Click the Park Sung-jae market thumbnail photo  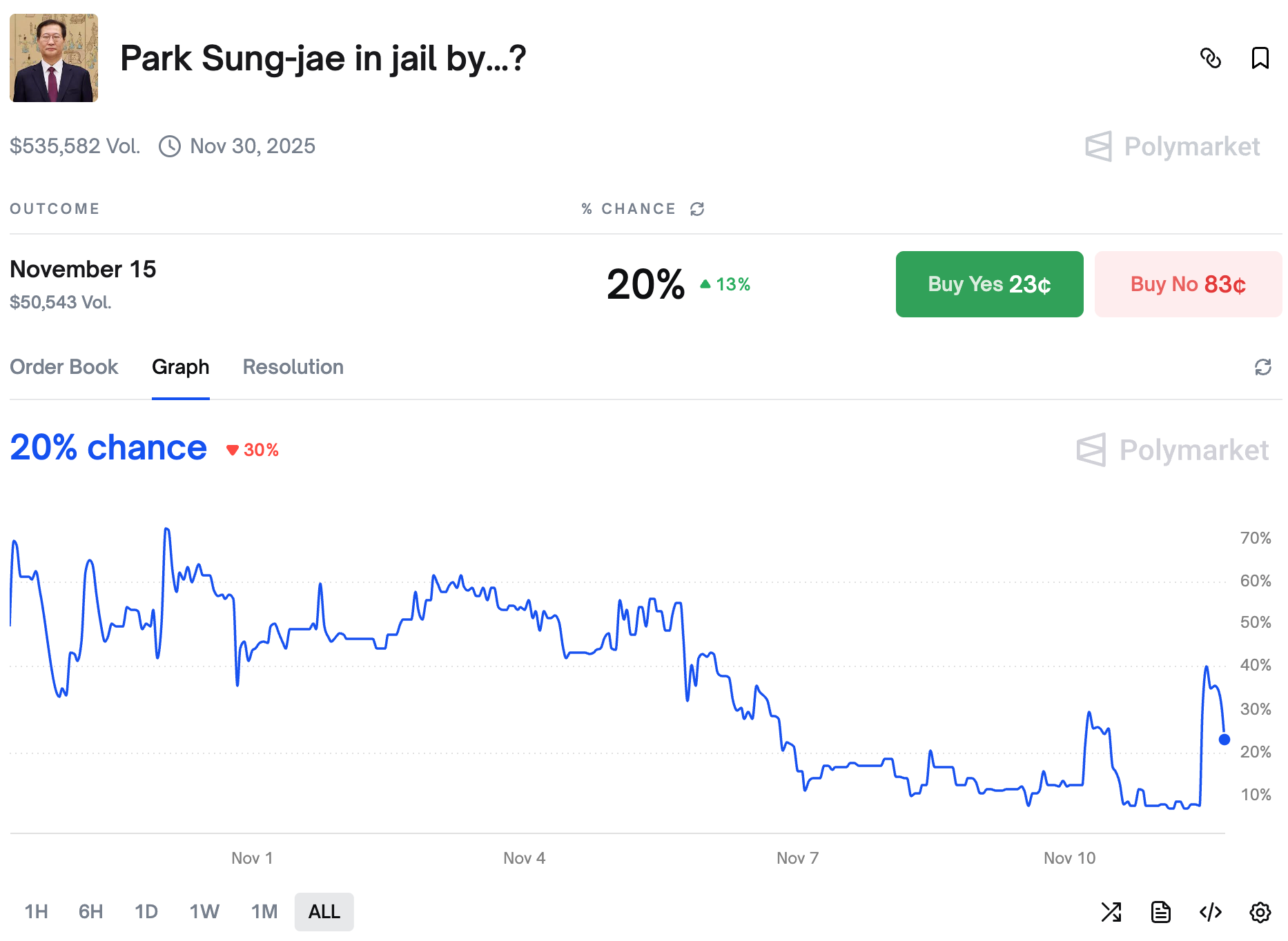54,58
